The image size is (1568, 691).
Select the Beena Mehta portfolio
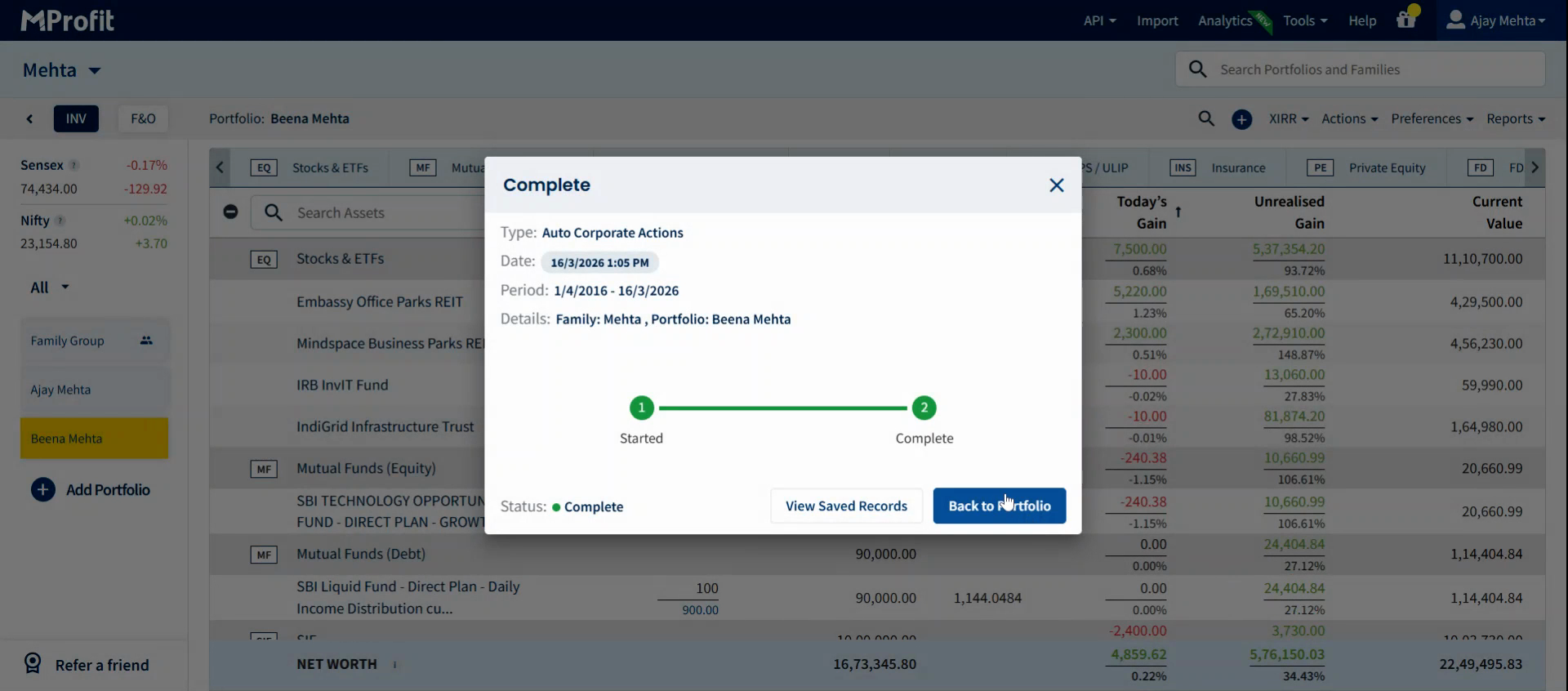click(x=95, y=439)
